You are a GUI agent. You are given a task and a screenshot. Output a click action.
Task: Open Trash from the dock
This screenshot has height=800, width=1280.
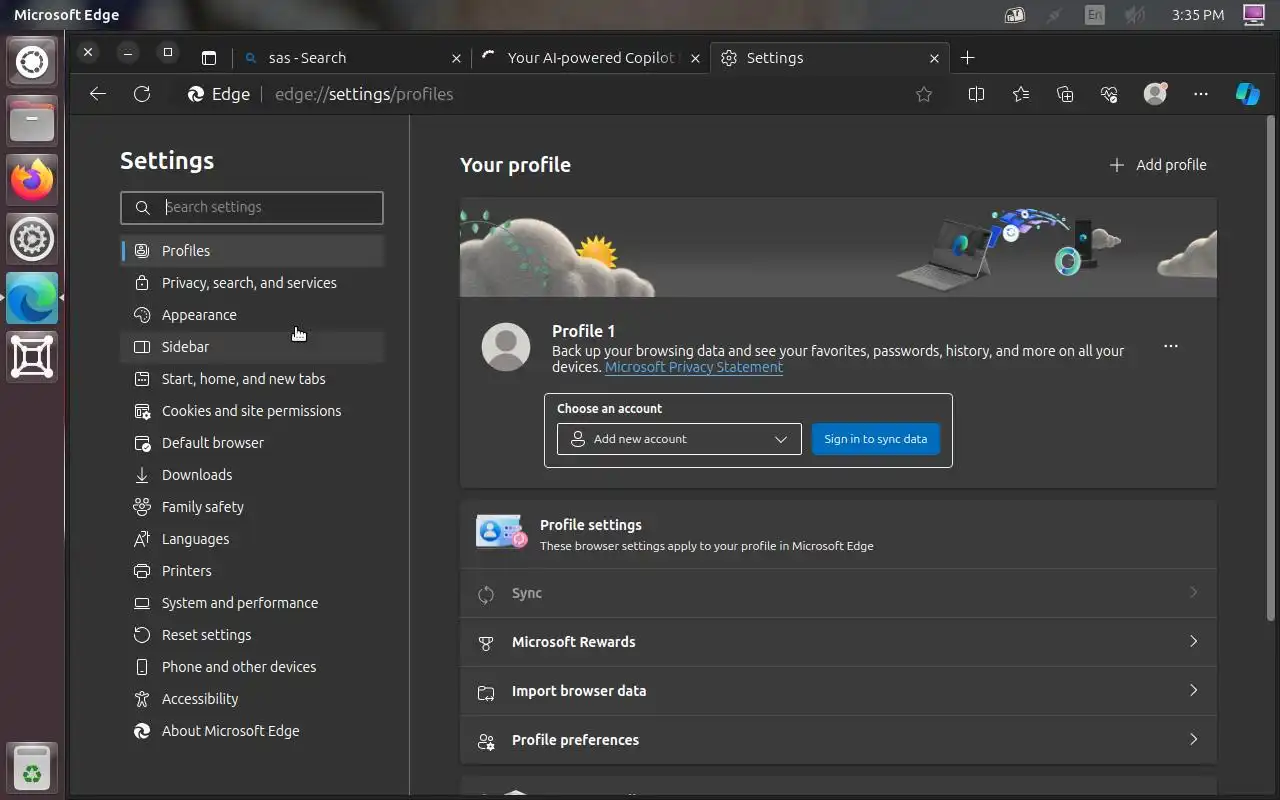[x=32, y=768]
